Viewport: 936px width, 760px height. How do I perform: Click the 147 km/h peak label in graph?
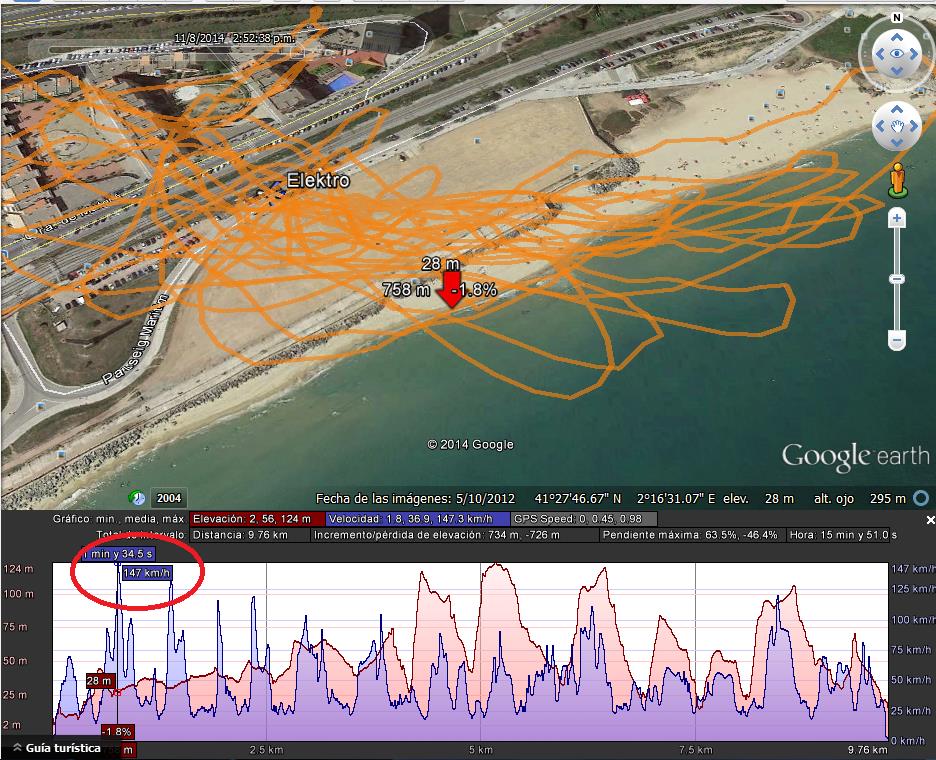pyautogui.click(x=146, y=573)
